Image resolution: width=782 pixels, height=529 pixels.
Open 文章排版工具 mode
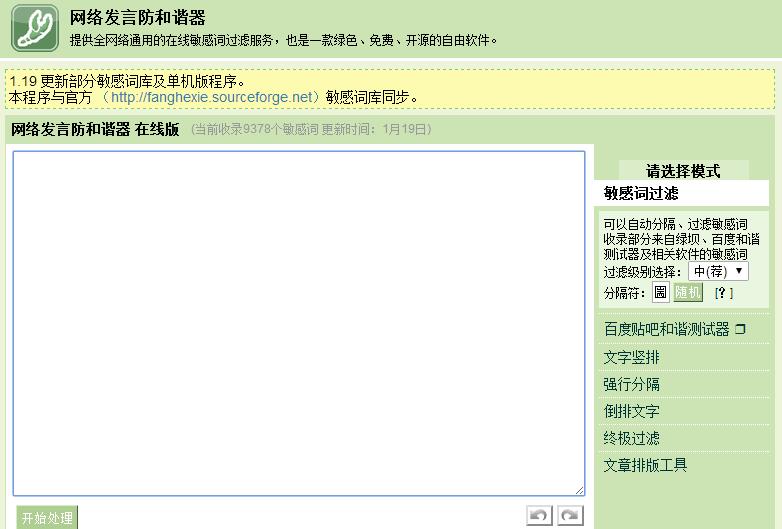[x=645, y=465]
